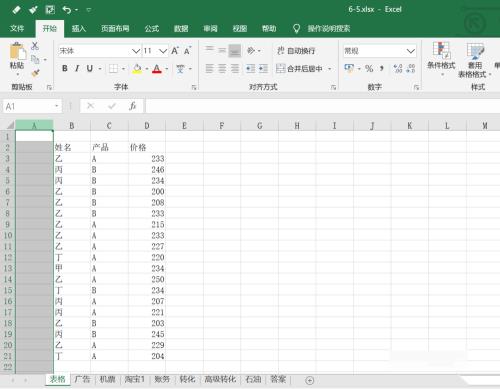Open the font size dropdown showing 11

(163, 51)
